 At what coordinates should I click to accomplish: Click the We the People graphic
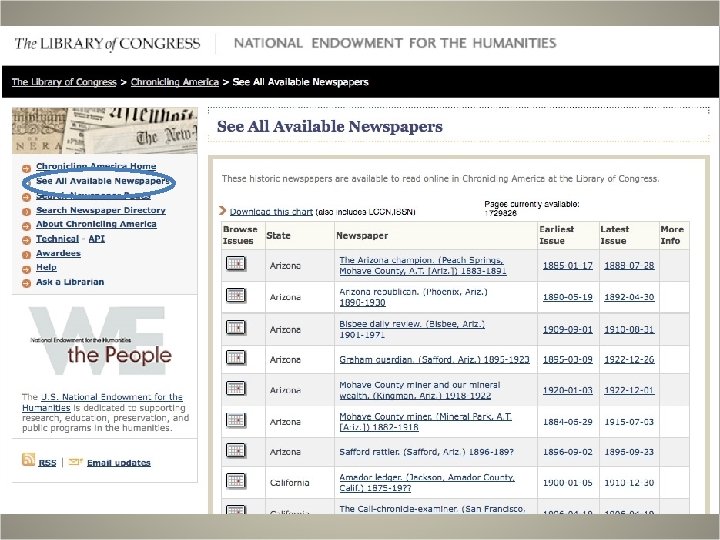pos(101,341)
